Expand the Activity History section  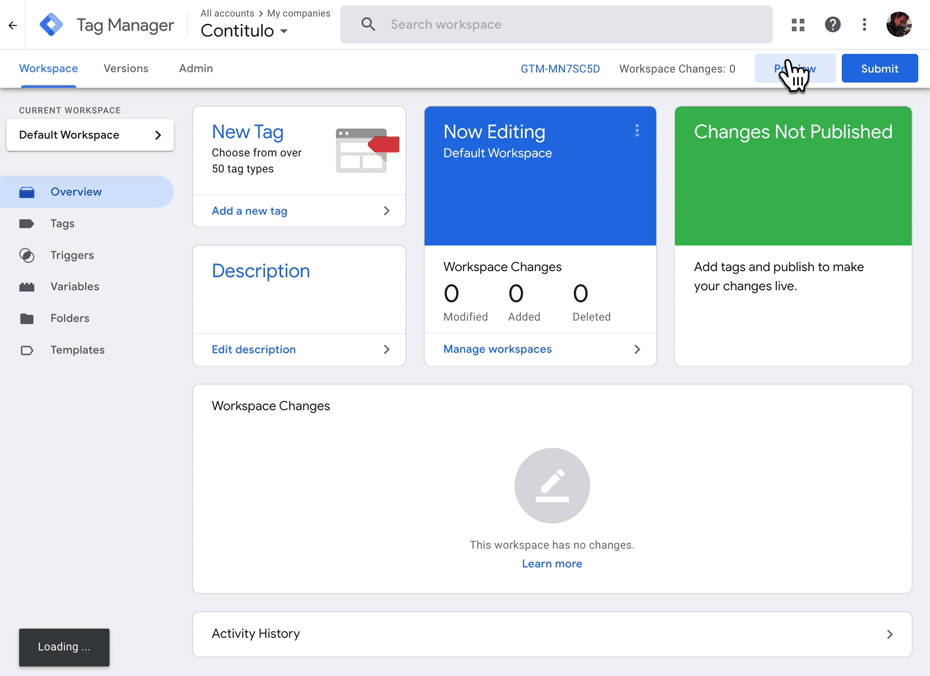click(x=552, y=634)
